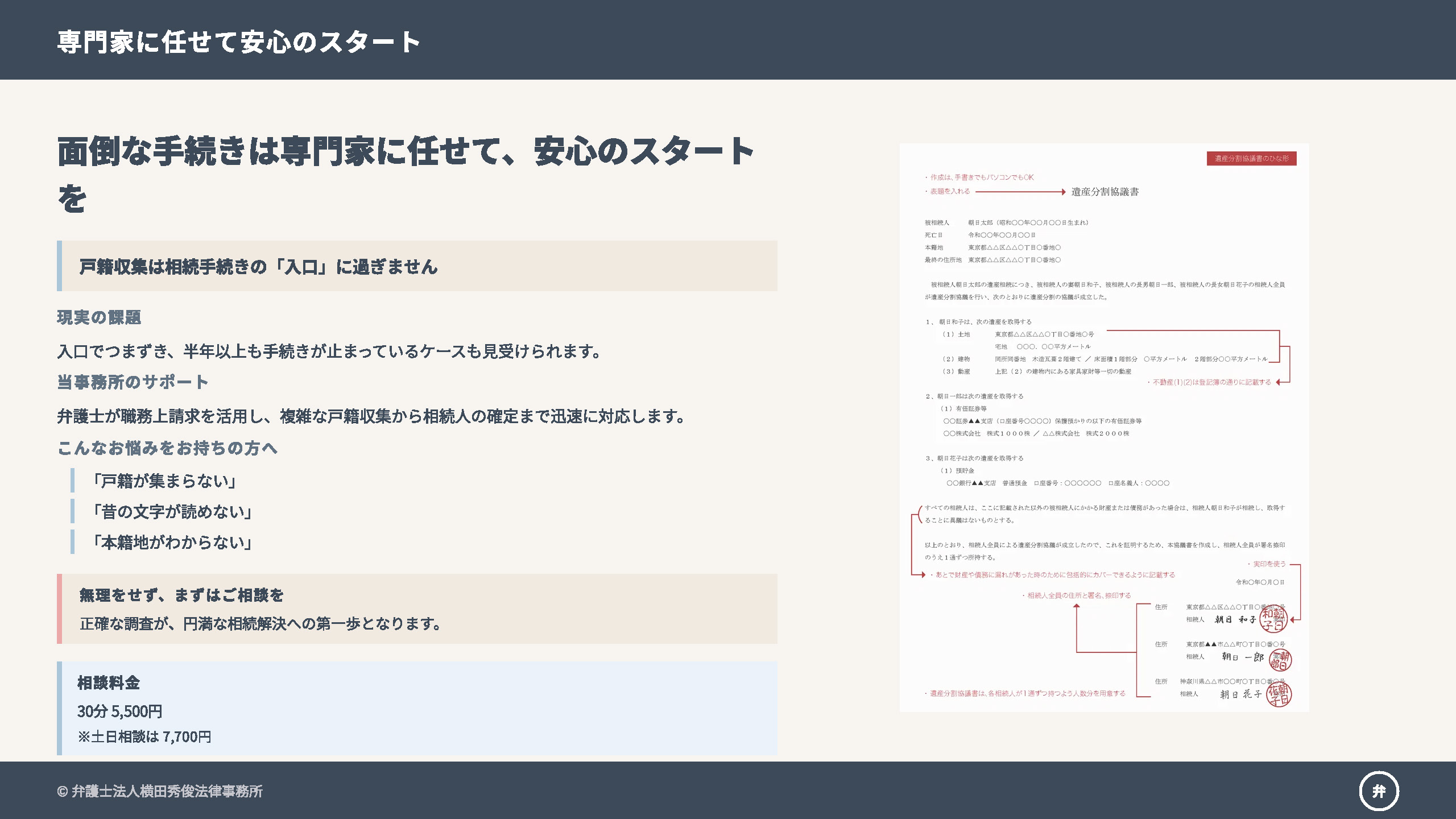
Task: Click the header title 専門家に任せて安心のスタート
Action: click(x=239, y=42)
